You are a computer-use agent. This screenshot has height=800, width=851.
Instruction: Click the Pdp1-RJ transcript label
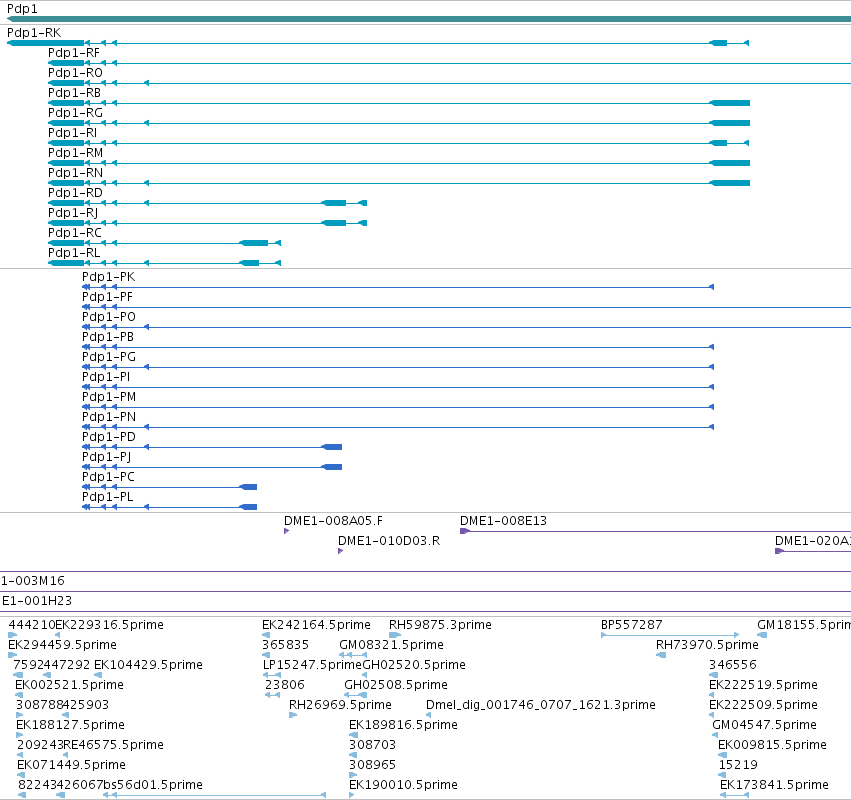tap(73, 213)
